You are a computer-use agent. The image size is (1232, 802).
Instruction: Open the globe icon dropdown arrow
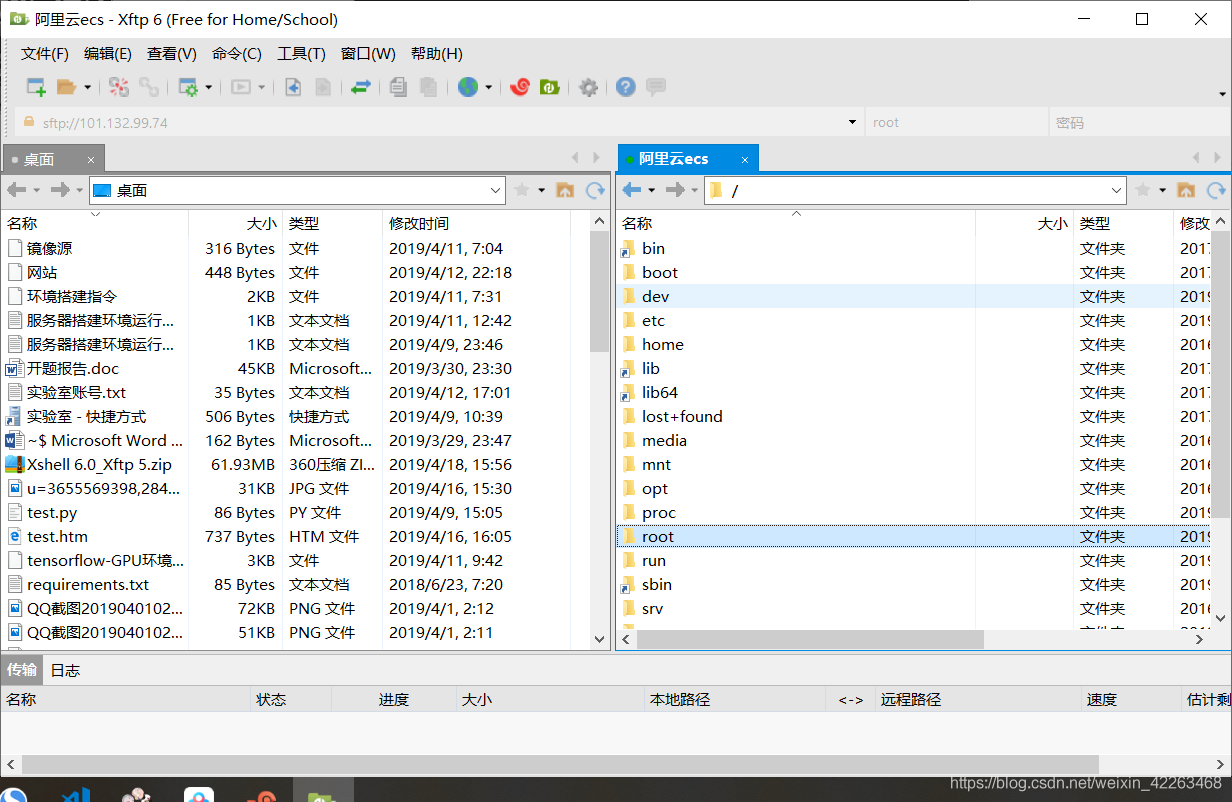coord(489,88)
